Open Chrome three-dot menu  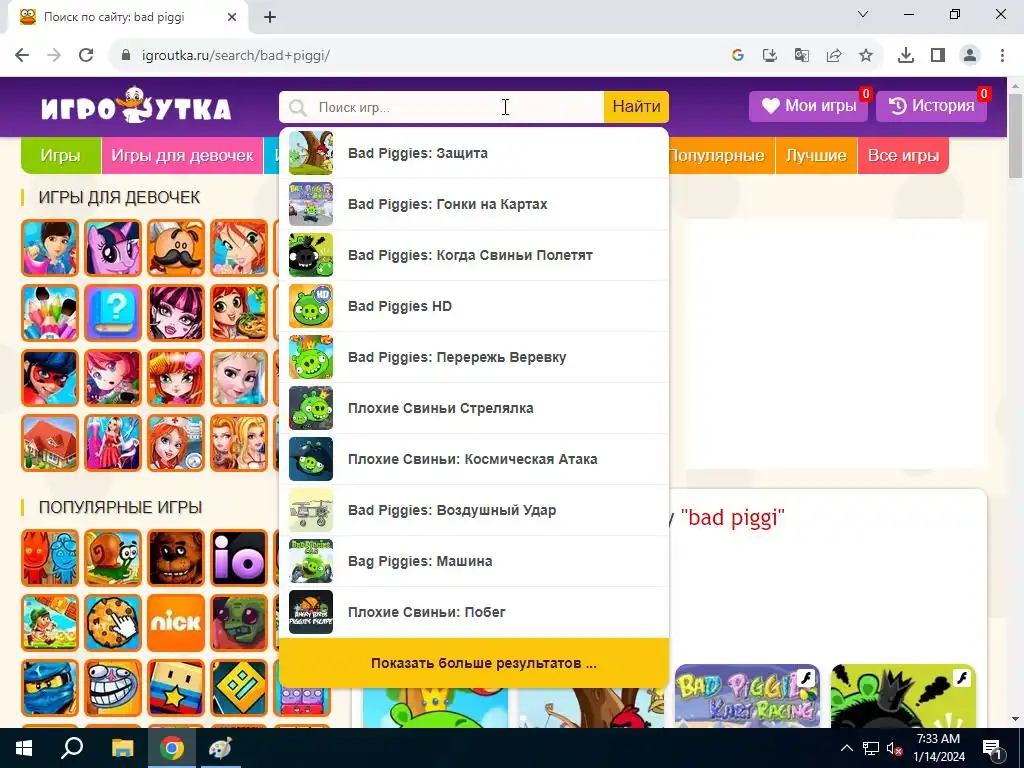[x=1002, y=56]
